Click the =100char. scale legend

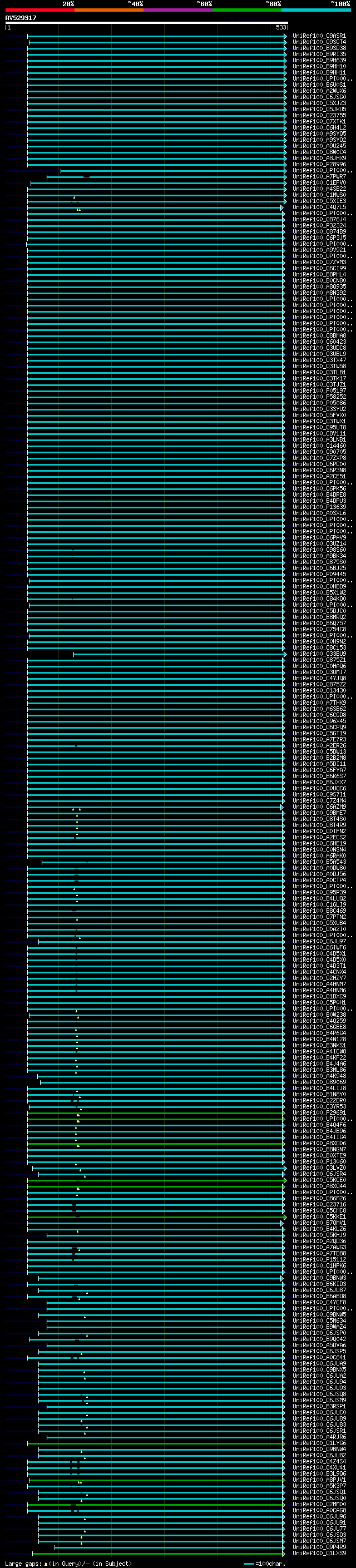pos(264,1564)
